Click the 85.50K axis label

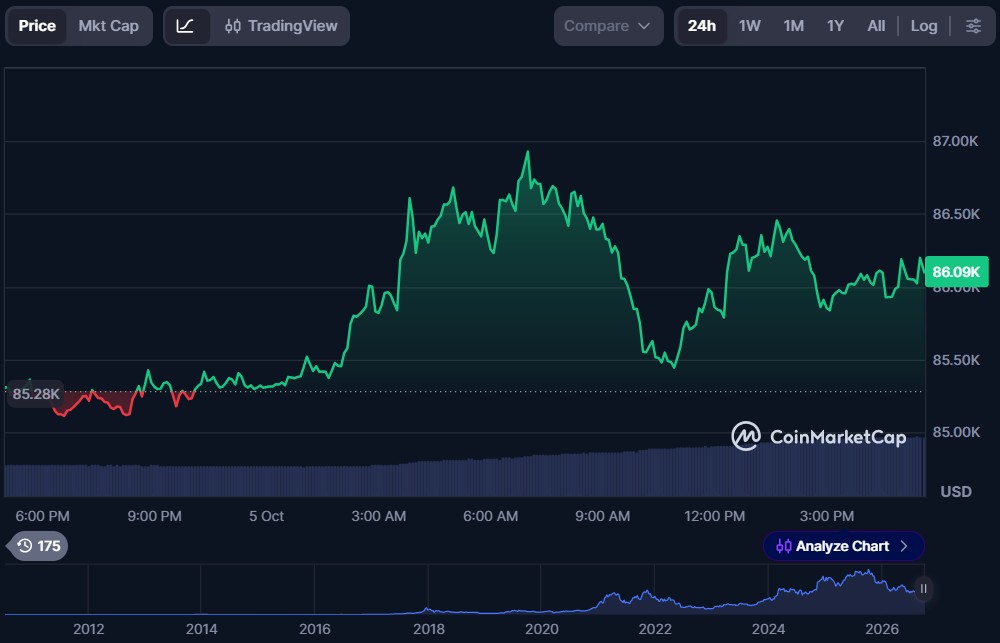point(955,360)
